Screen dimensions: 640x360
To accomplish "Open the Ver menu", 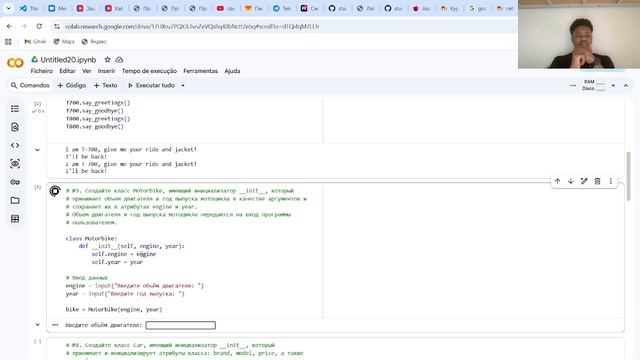I will coord(87,71).
